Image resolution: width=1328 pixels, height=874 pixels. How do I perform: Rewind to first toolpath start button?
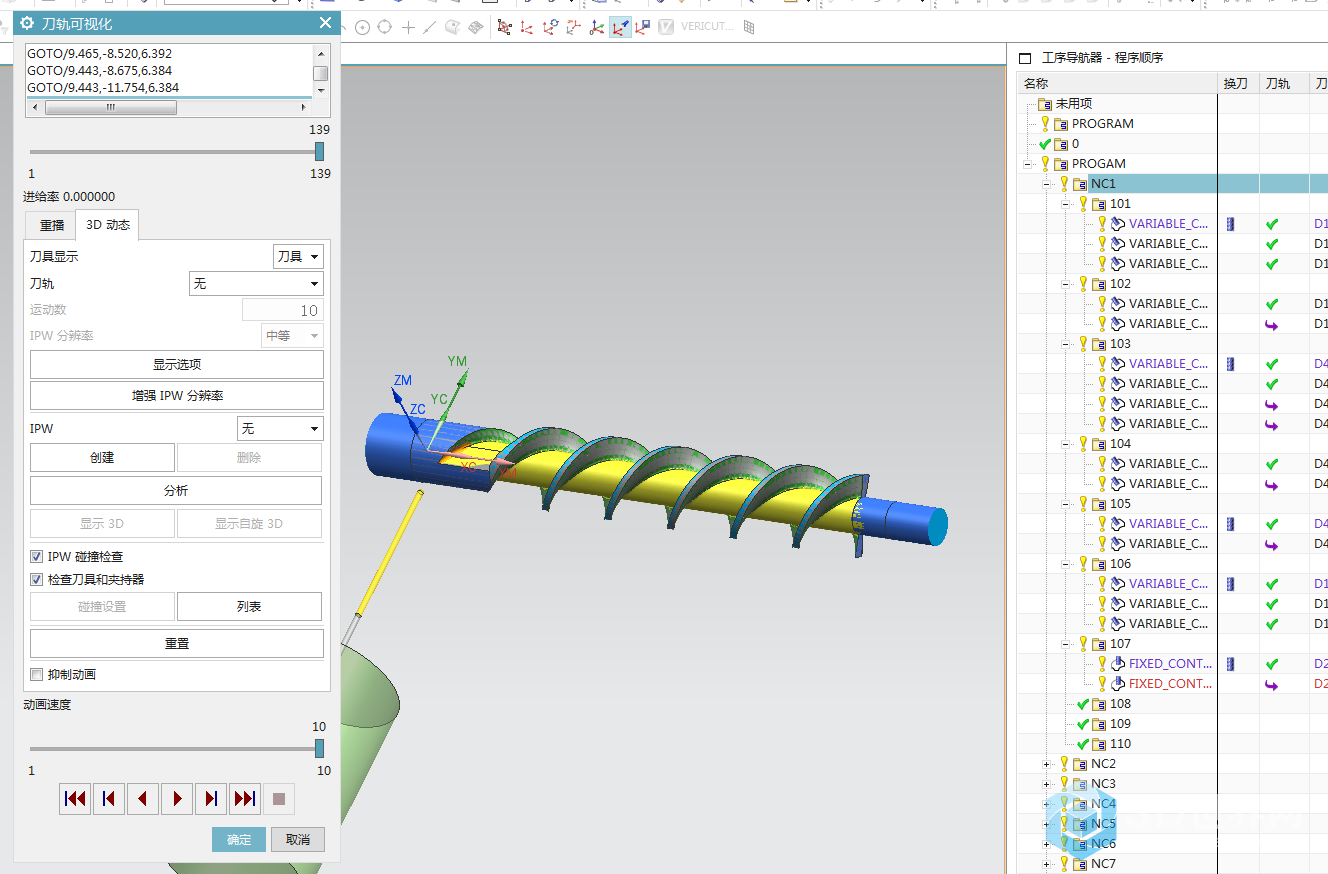coord(75,799)
